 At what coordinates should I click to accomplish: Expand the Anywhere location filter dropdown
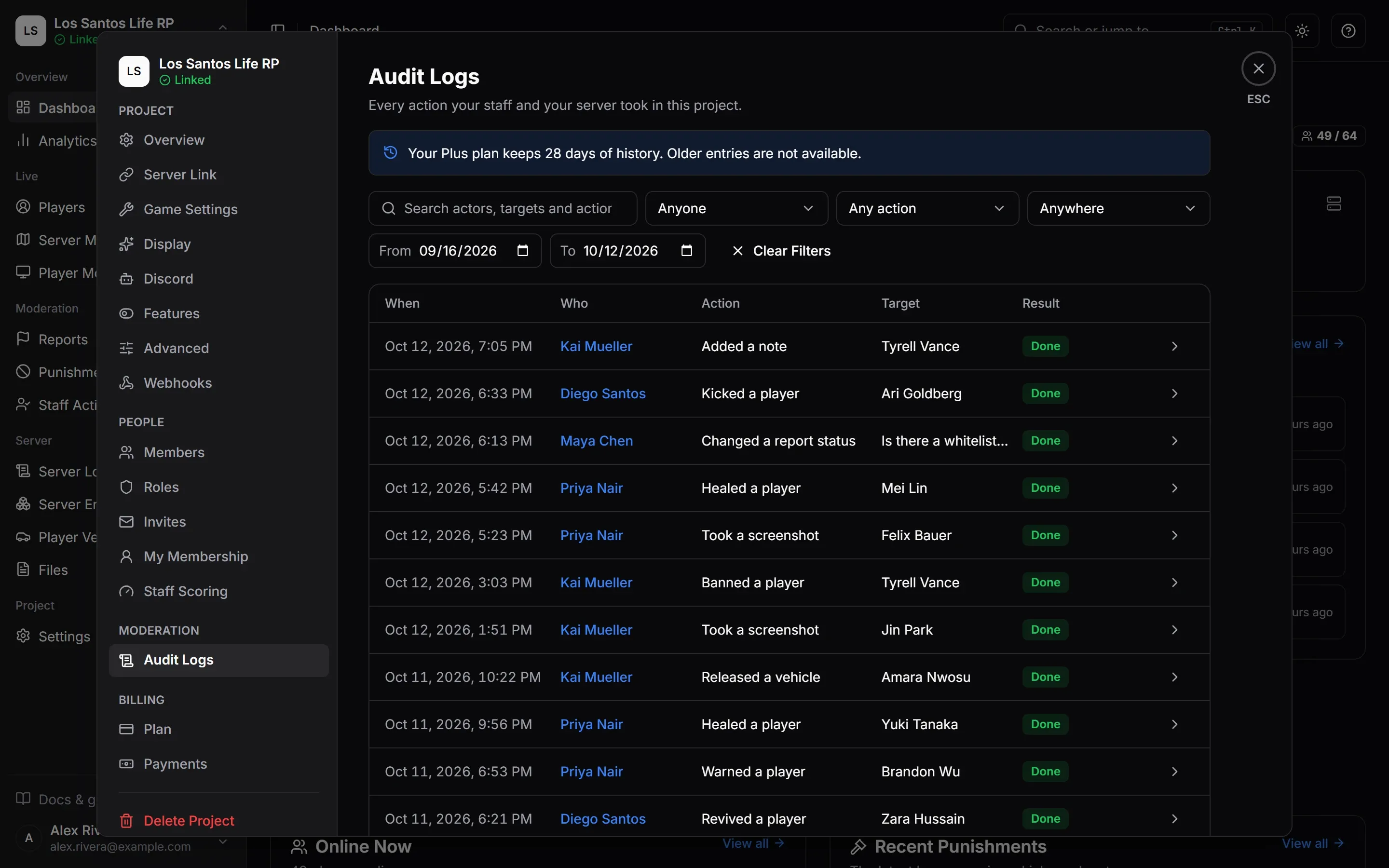[1118, 208]
